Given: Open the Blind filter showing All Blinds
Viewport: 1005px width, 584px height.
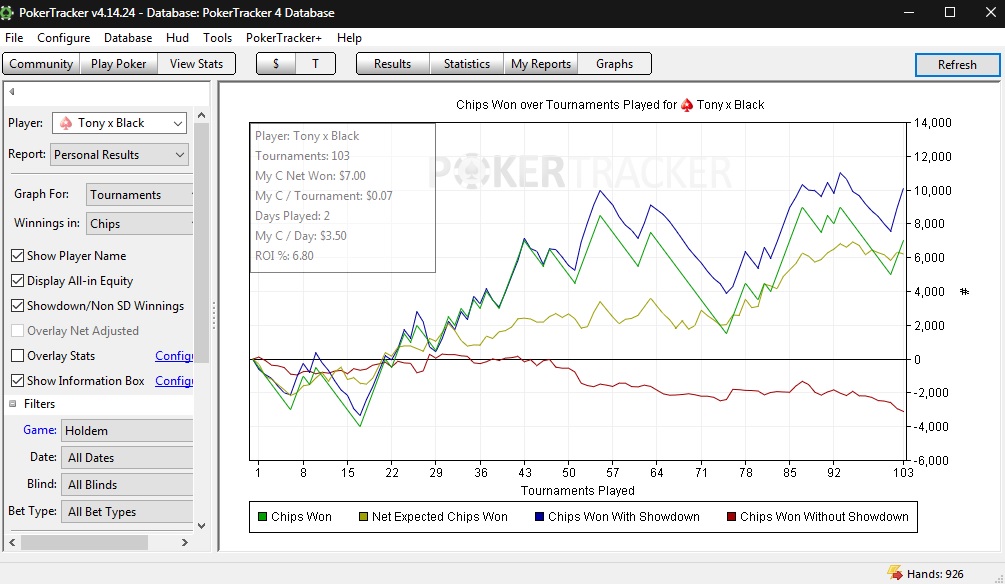Looking at the screenshot, I should (127, 485).
